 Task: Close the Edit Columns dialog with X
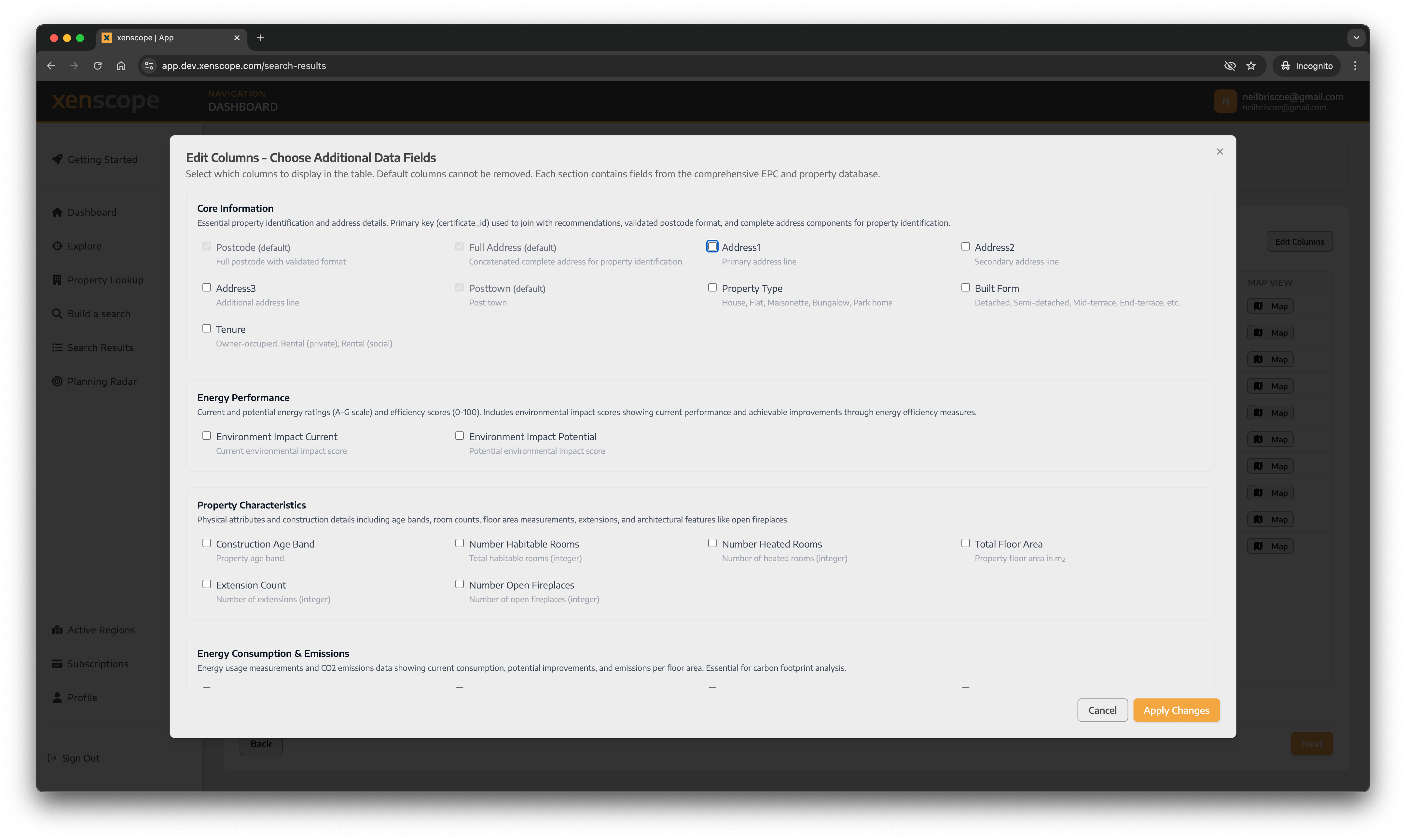[x=1219, y=152]
